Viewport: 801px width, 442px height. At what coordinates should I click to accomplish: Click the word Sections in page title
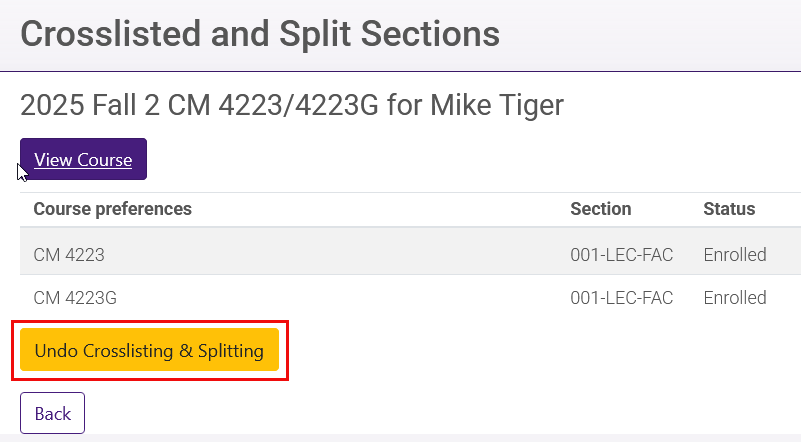(432, 34)
